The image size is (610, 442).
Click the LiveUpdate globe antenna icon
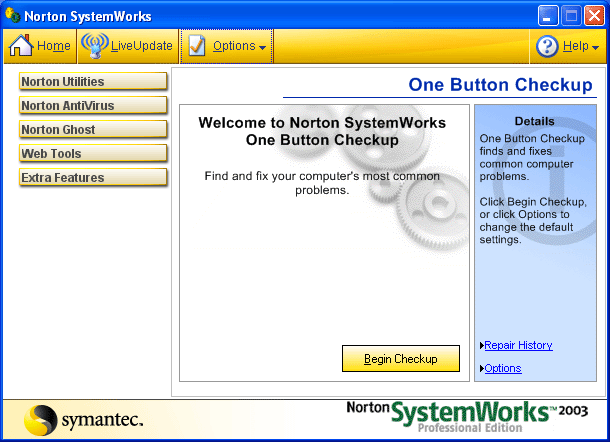(x=94, y=46)
